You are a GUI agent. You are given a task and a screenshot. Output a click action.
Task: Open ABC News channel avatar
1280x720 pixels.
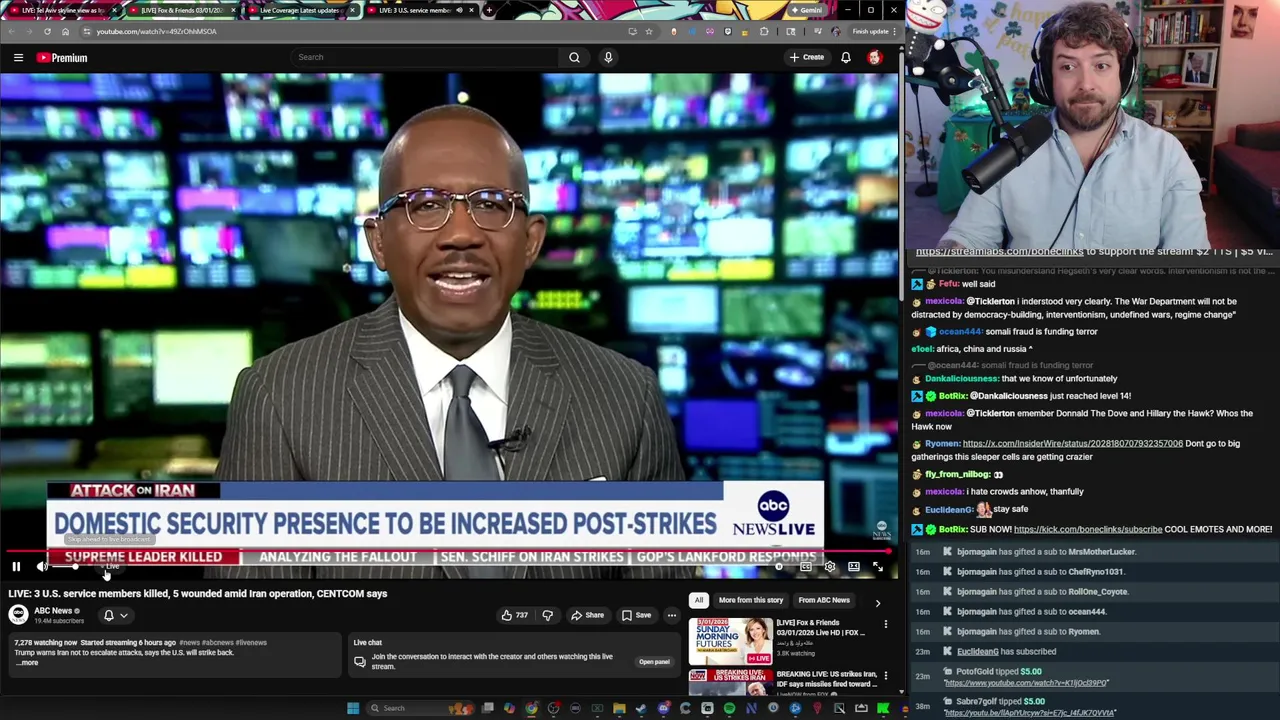(18, 614)
